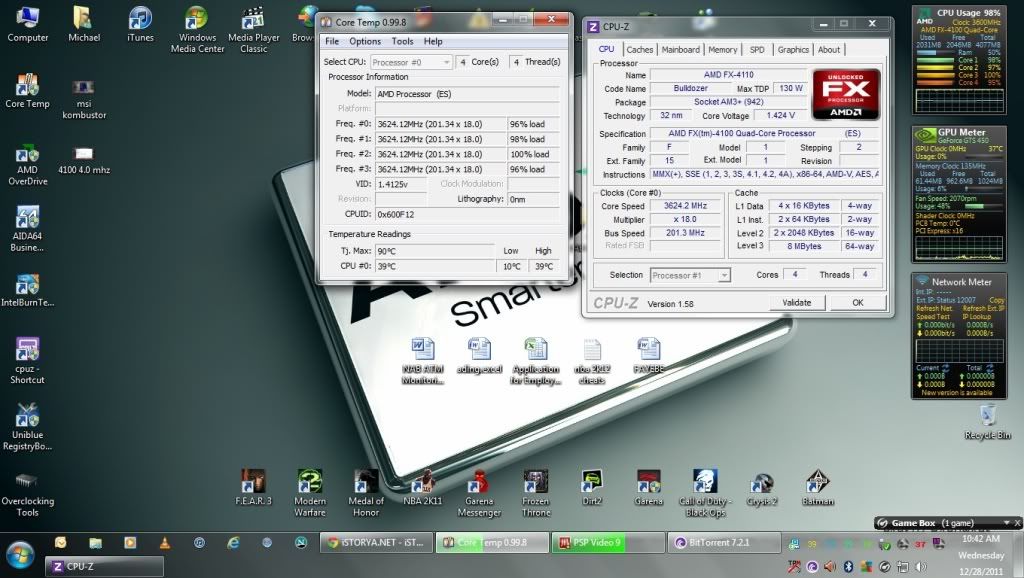Launch Call of Duty Black Ops
This screenshot has height=578, width=1024.
pos(705,493)
